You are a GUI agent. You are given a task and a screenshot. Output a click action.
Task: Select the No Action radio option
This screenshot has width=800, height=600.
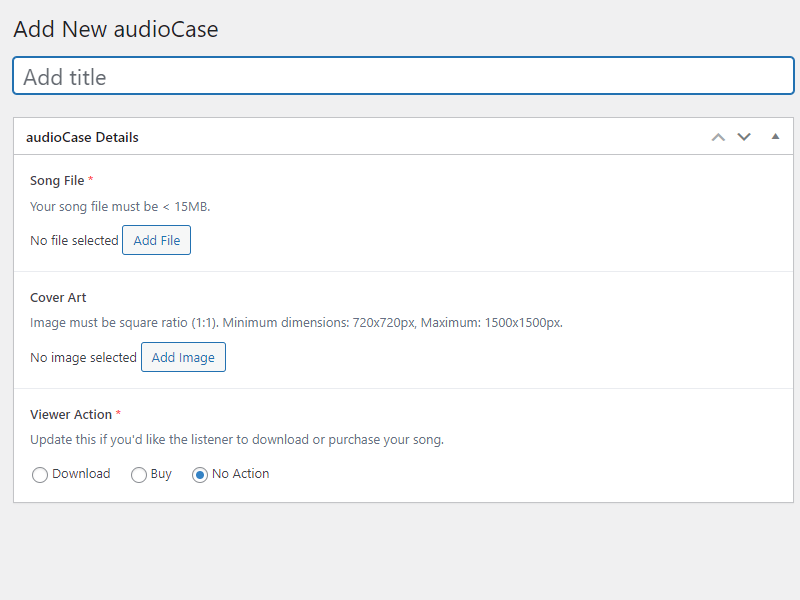(199, 475)
